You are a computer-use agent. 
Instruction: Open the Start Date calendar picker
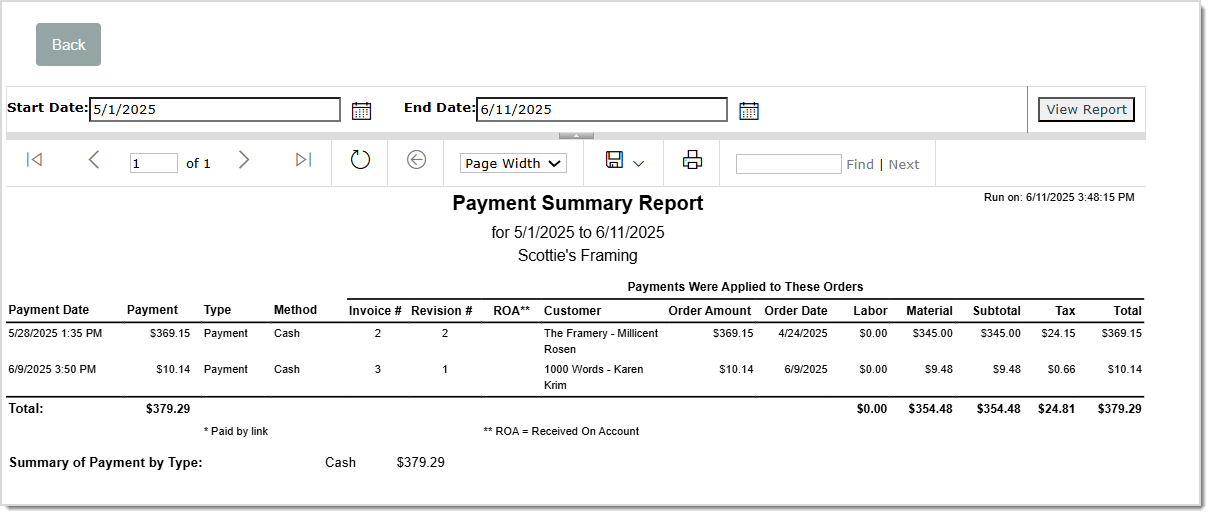coord(361,111)
